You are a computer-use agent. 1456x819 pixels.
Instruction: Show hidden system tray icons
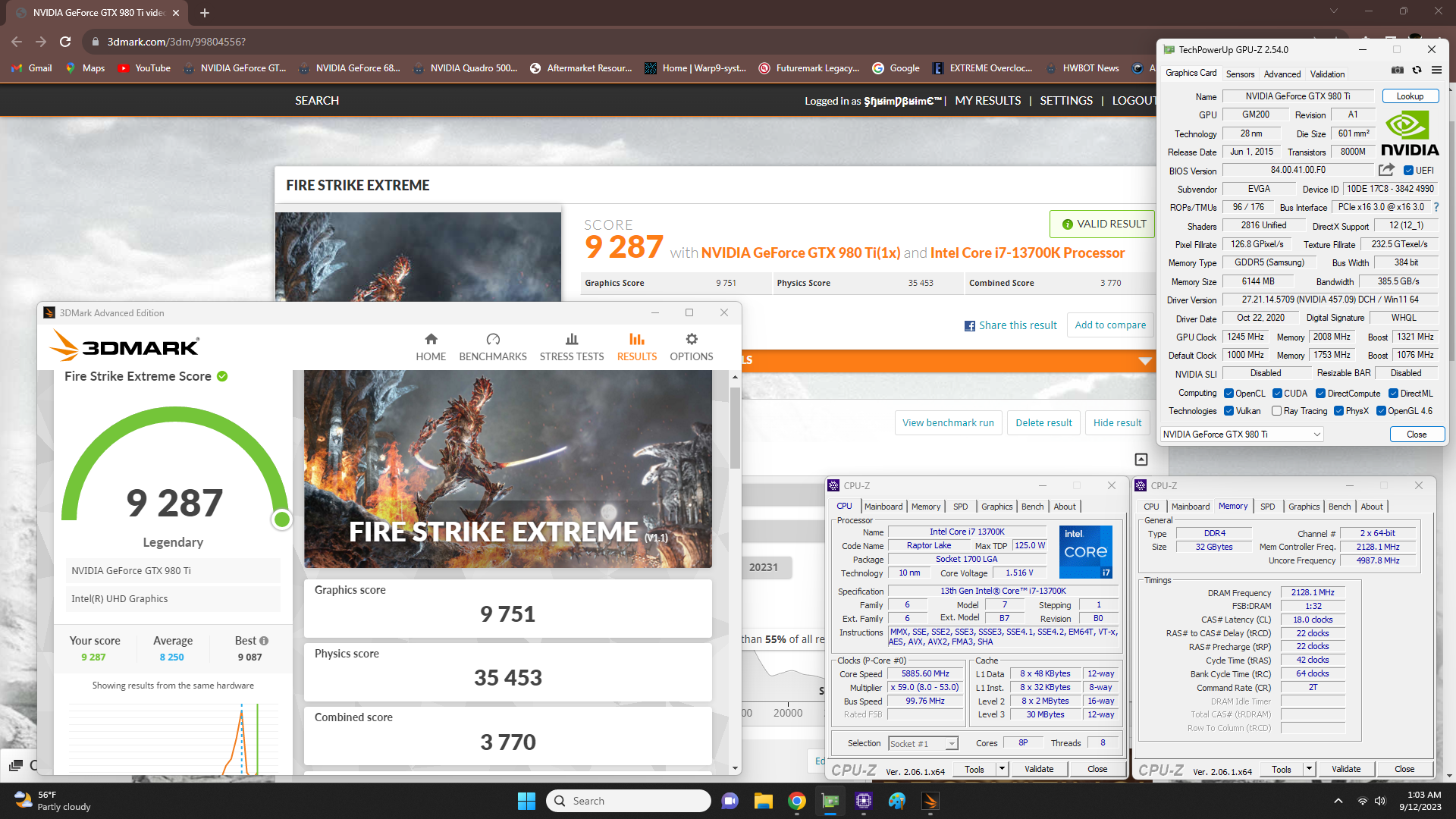coord(1338,801)
